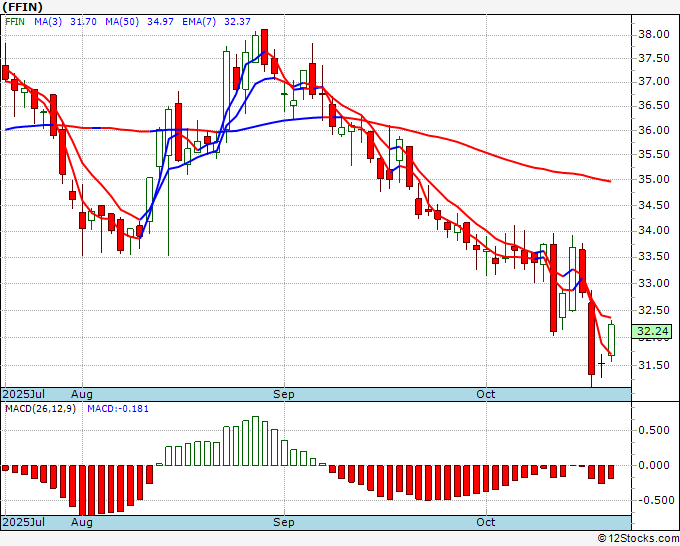Click the MA(3) value 31.70
This screenshot has width=680, height=546.
83,22
